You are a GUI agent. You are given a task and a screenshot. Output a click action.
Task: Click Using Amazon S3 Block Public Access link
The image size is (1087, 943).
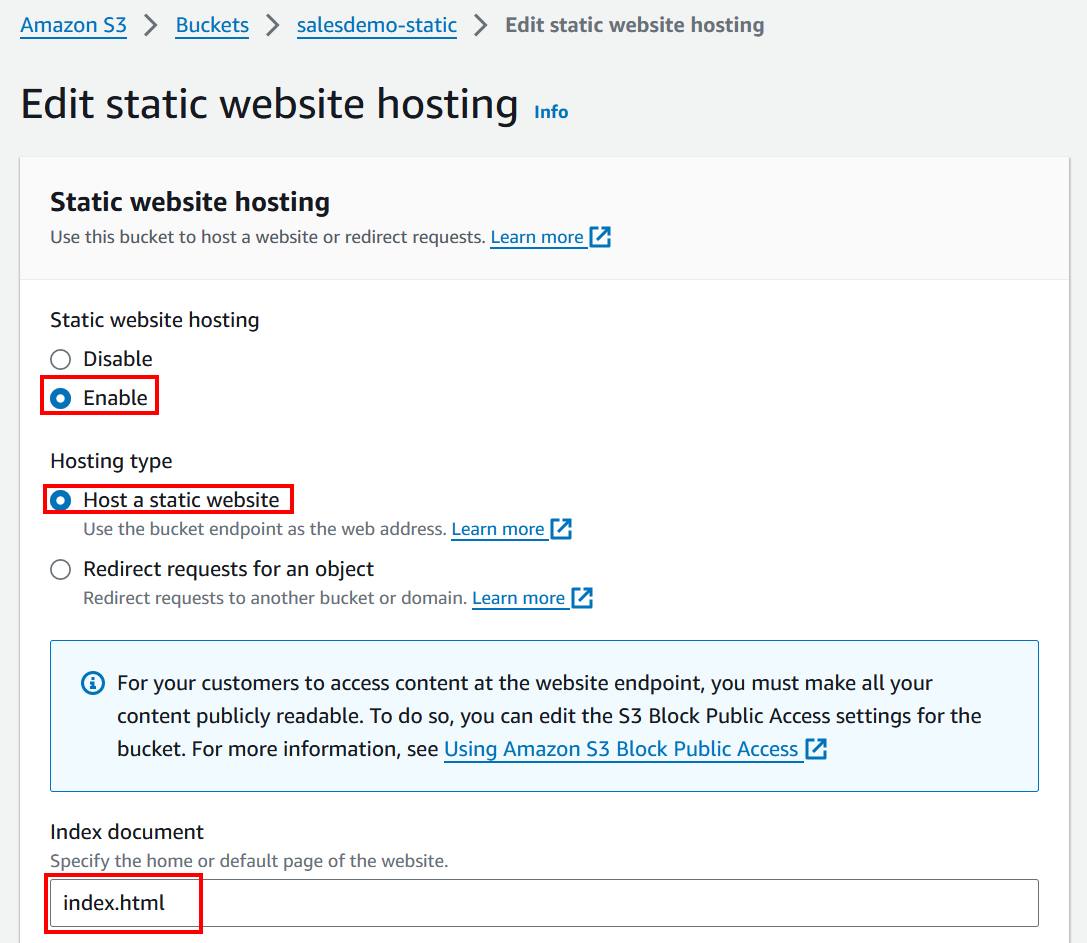[x=620, y=747]
